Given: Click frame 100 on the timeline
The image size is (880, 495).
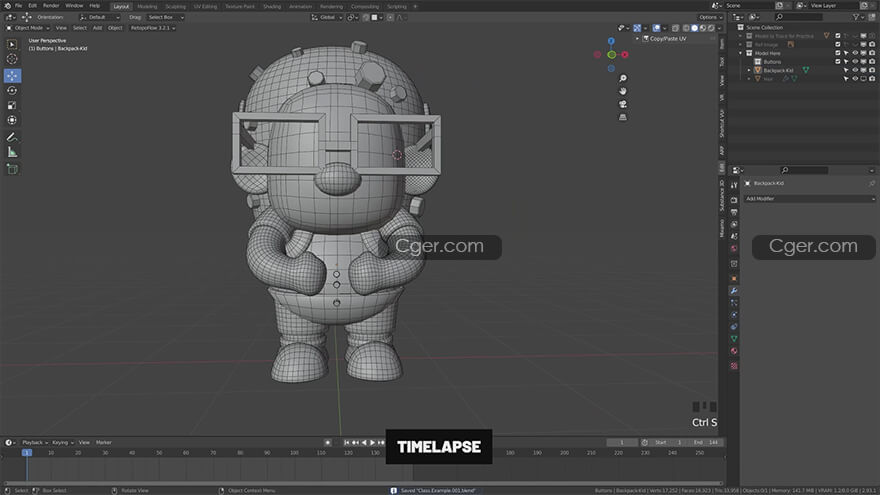Looking at the screenshot, I should [x=294, y=453].
